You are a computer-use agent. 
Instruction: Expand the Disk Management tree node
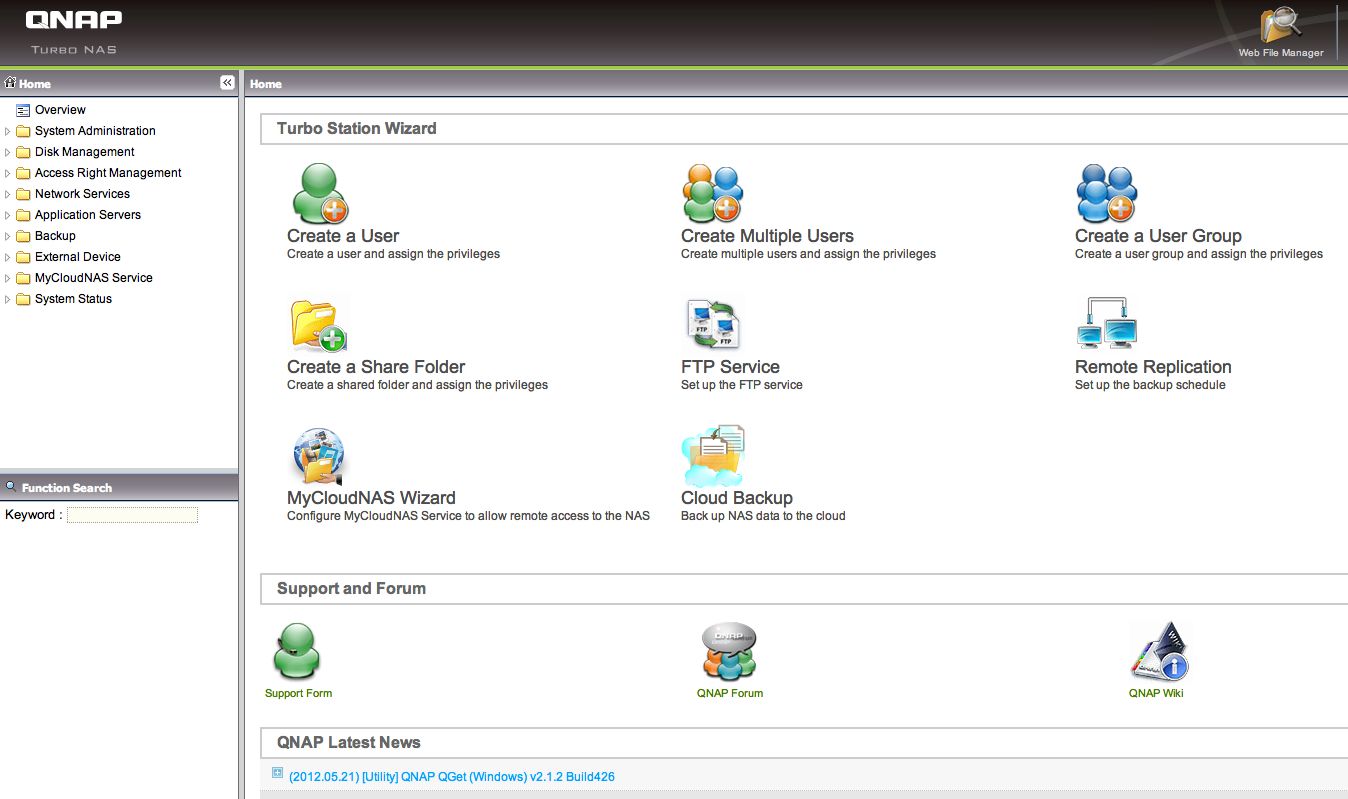[x=8, y=152]
